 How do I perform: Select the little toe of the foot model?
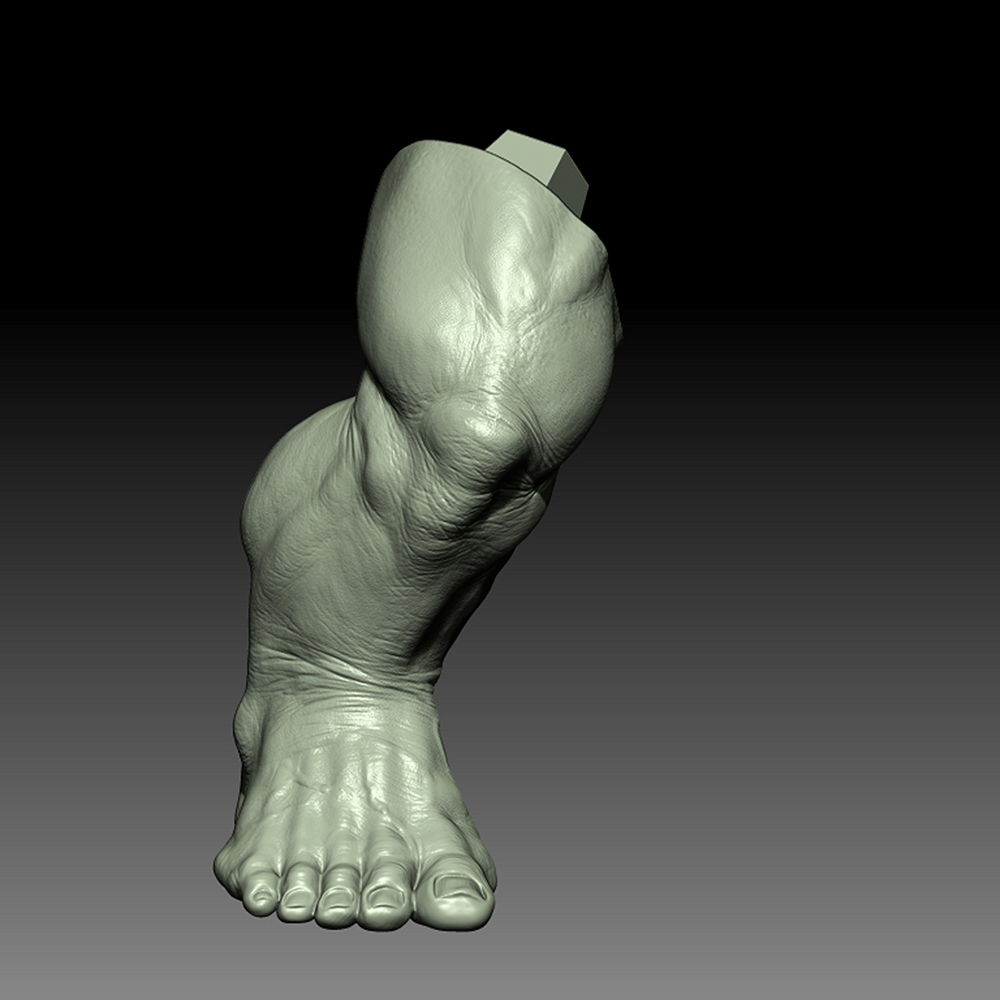(258, 893)
